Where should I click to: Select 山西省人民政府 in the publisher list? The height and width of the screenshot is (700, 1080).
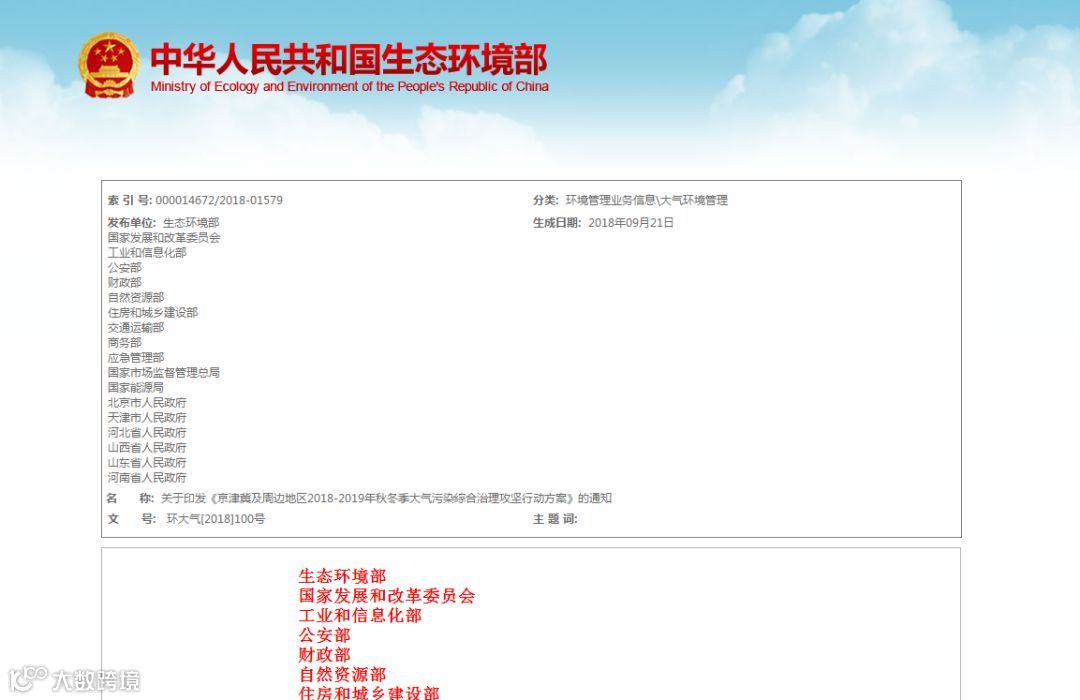pos(147,448)
